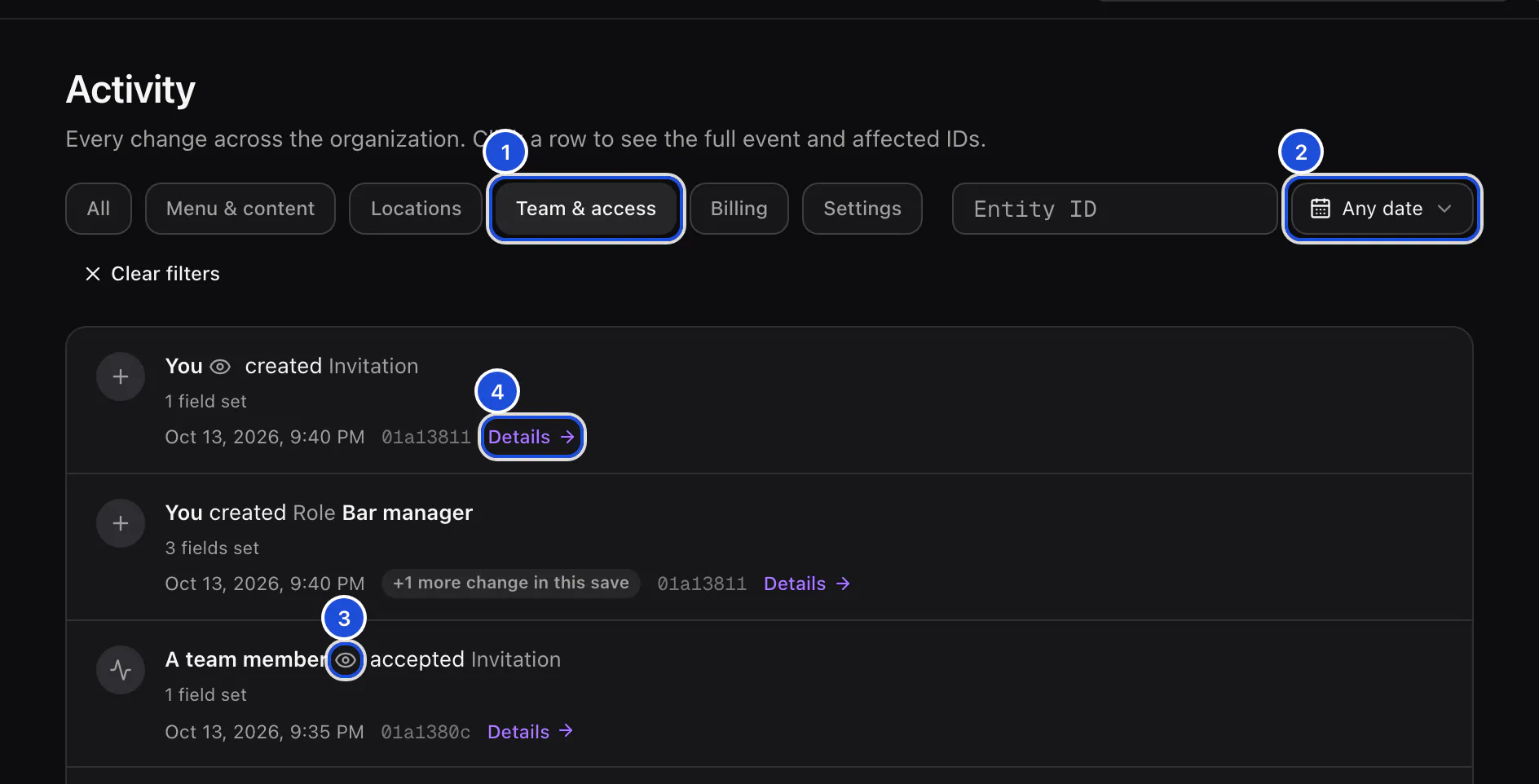
Task: Click the plus icon beside created Invitation row
Action: pos(121,377)
